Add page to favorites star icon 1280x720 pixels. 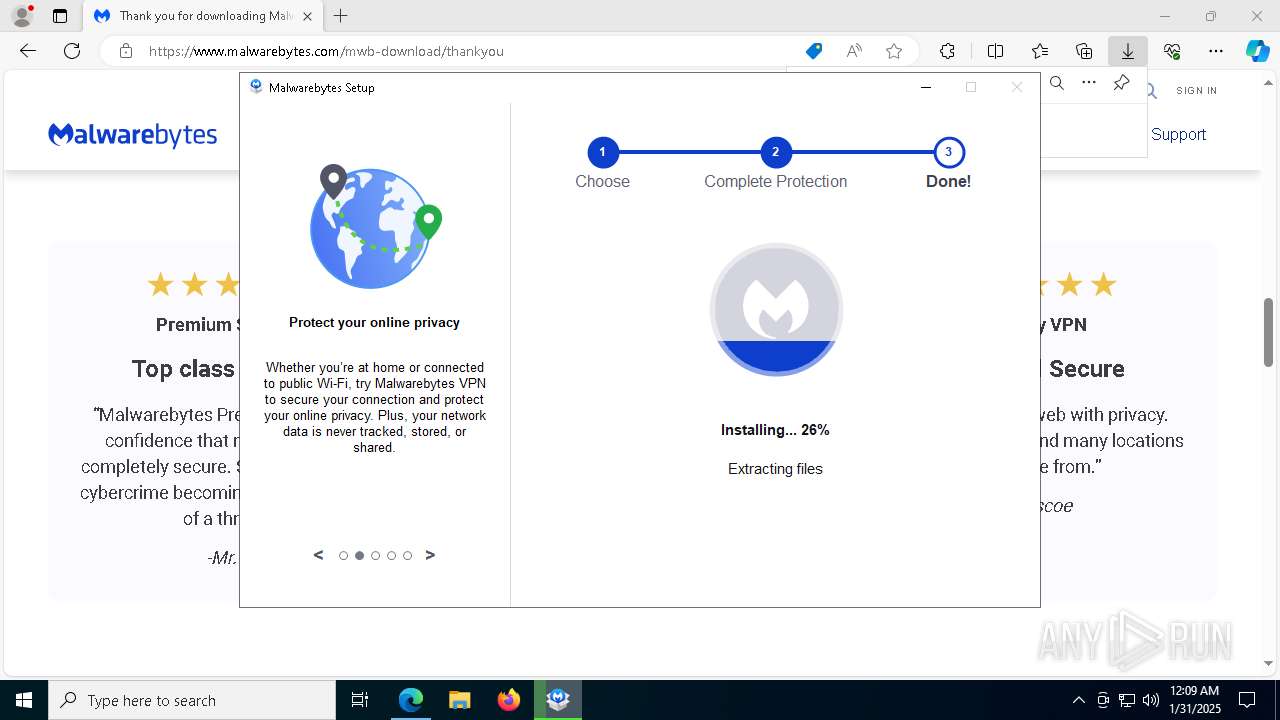coord(894,51)
